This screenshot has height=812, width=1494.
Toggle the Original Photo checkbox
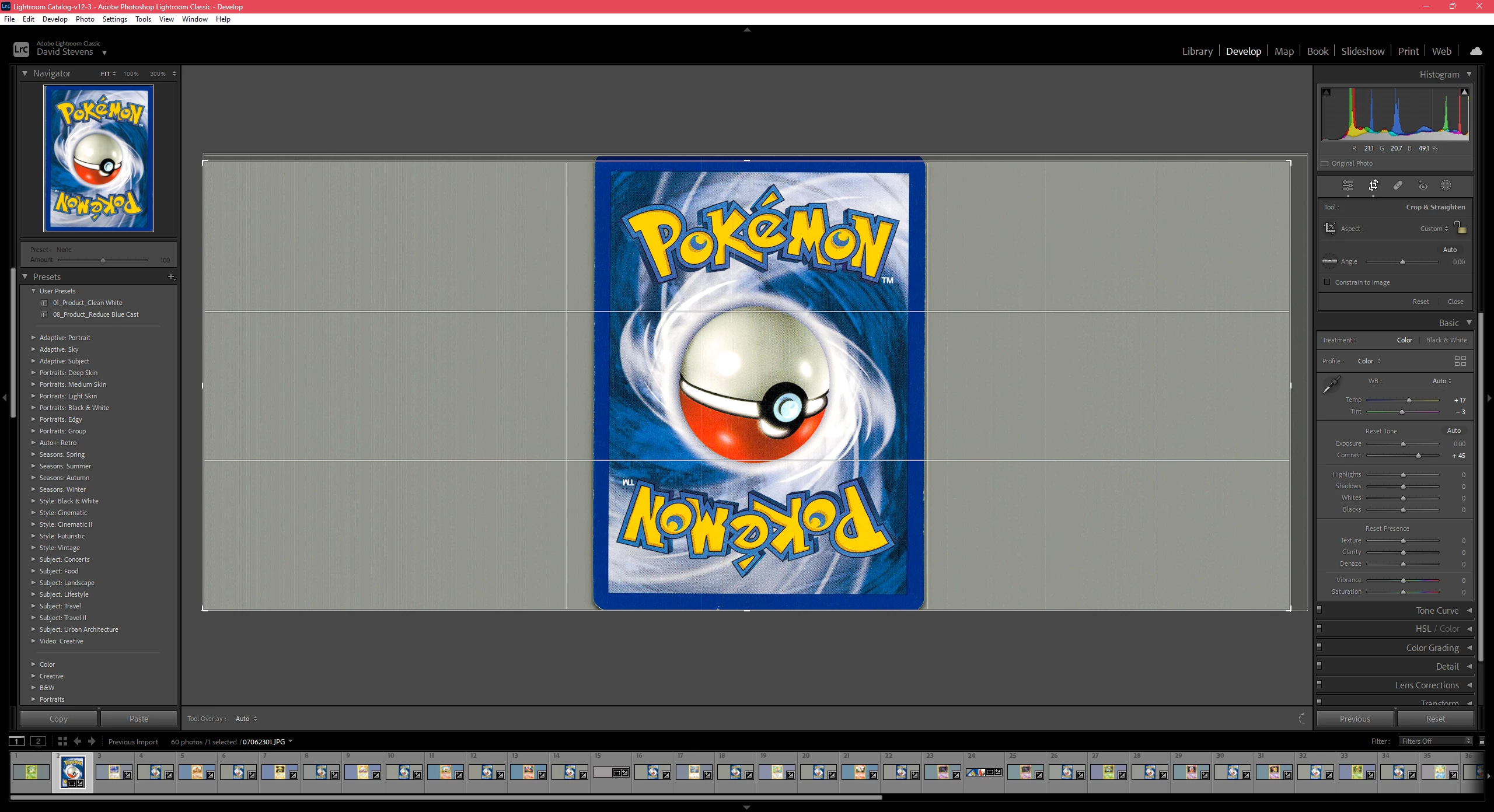[1325, 163]
